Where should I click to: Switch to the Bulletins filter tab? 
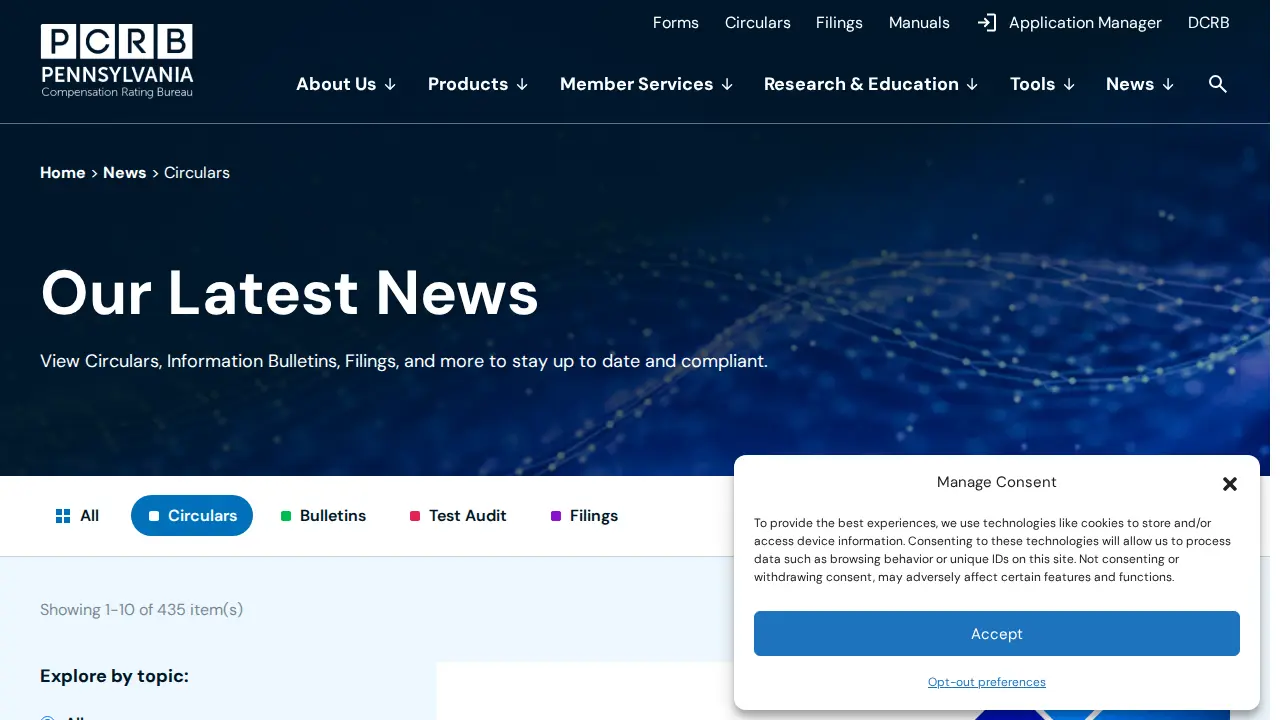pos(323,516)
